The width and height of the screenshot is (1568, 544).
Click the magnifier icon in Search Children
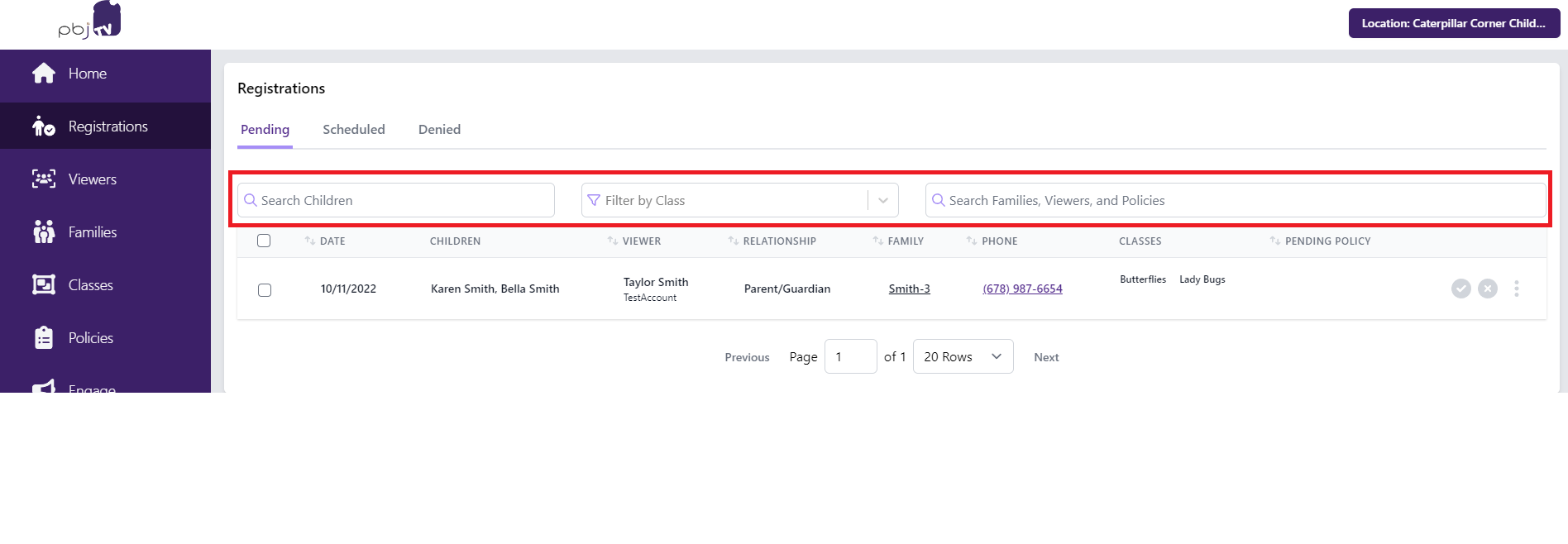[x=251, y=200]
